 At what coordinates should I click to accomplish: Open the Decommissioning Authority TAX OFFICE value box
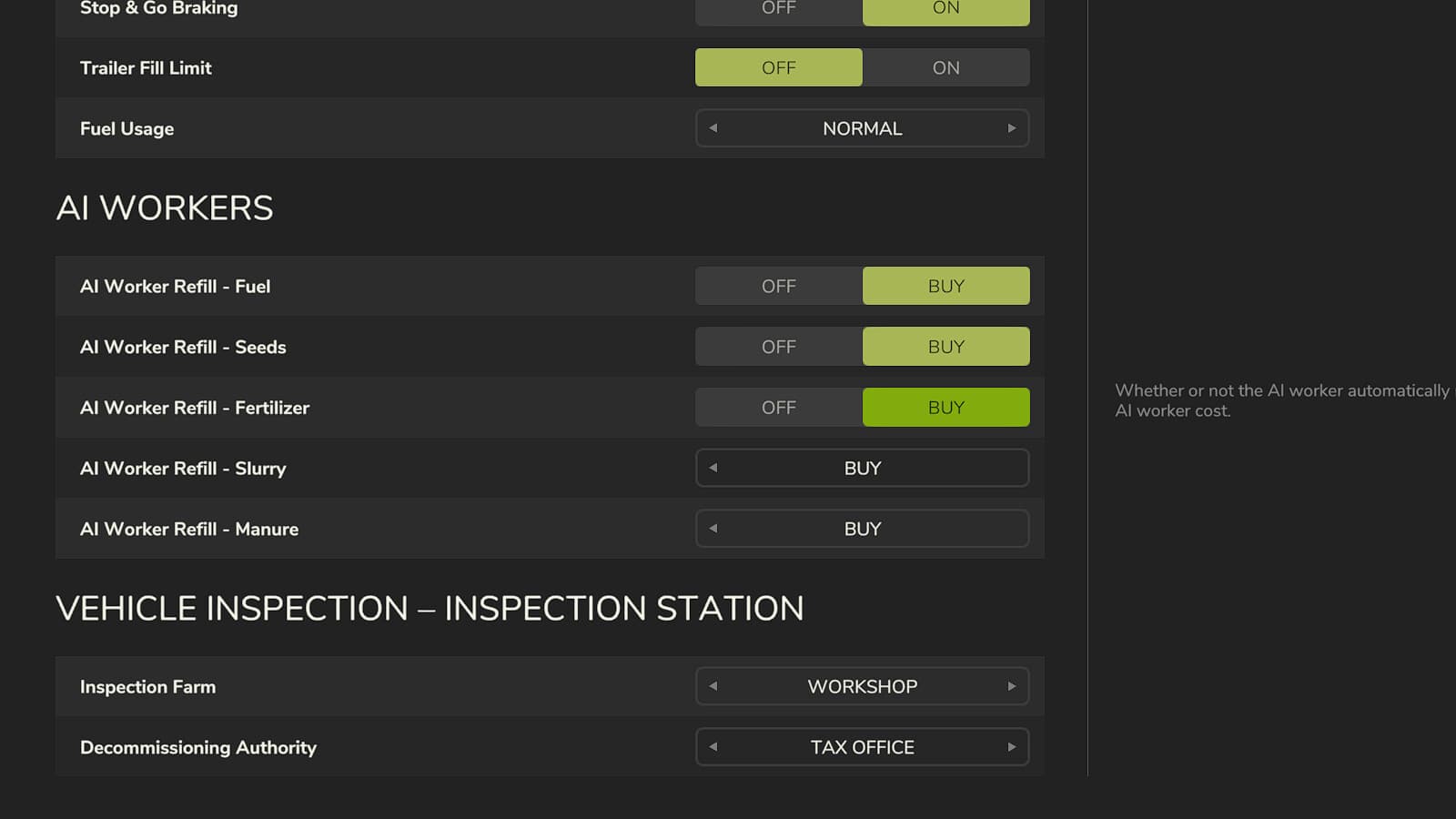[x=863, y=747]
